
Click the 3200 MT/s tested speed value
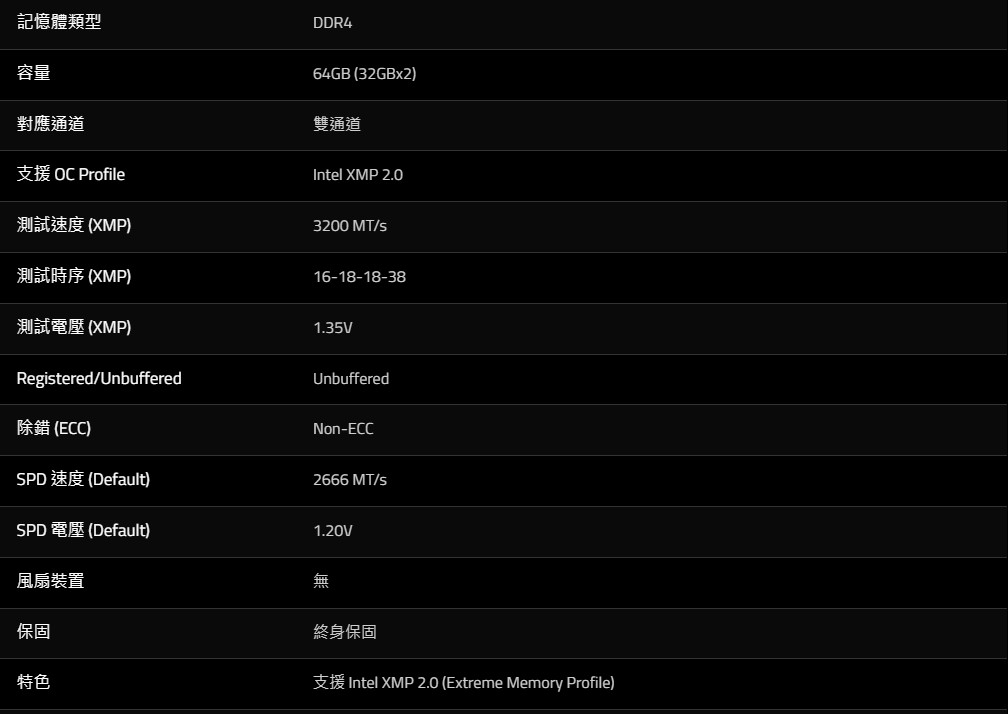click(x=349, y=226)
